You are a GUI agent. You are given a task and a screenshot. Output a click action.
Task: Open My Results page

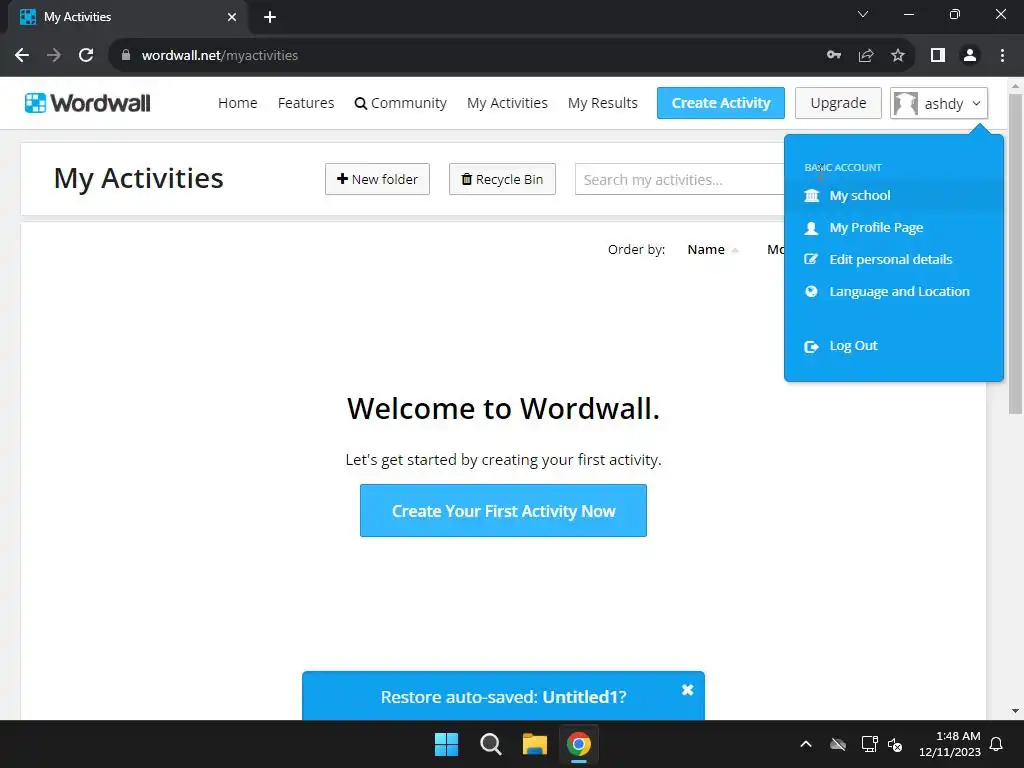coord(602,103)
